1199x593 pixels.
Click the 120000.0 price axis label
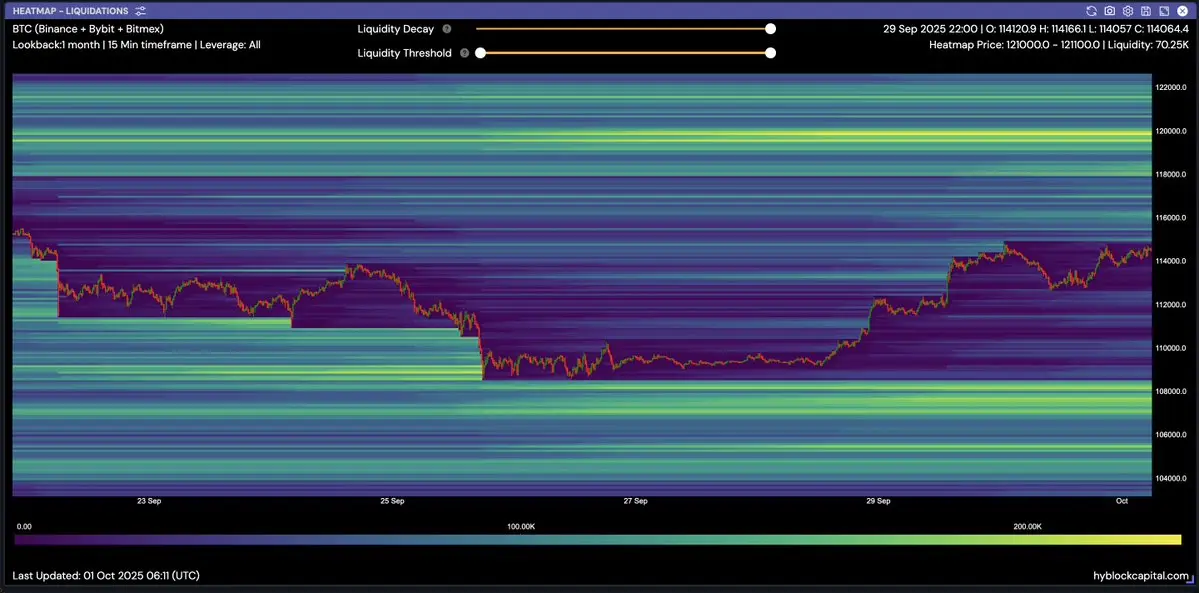click(1172, 131)
